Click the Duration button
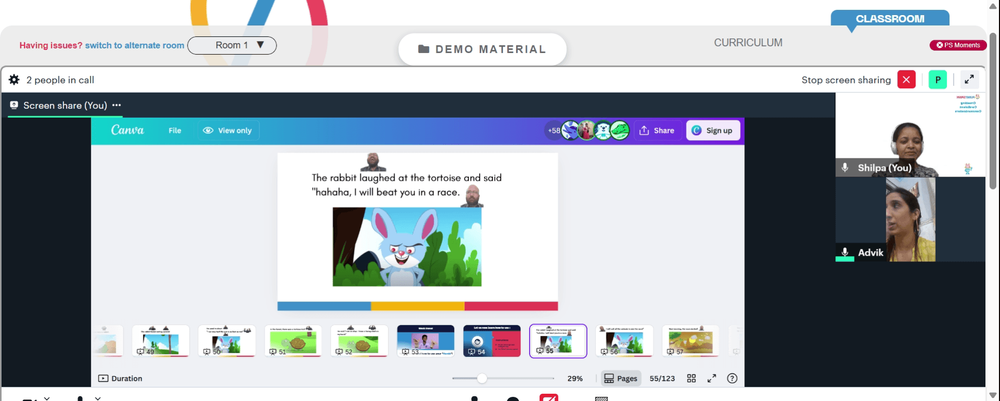Viewport: 1000px width, 401px height. click(120, 378)
